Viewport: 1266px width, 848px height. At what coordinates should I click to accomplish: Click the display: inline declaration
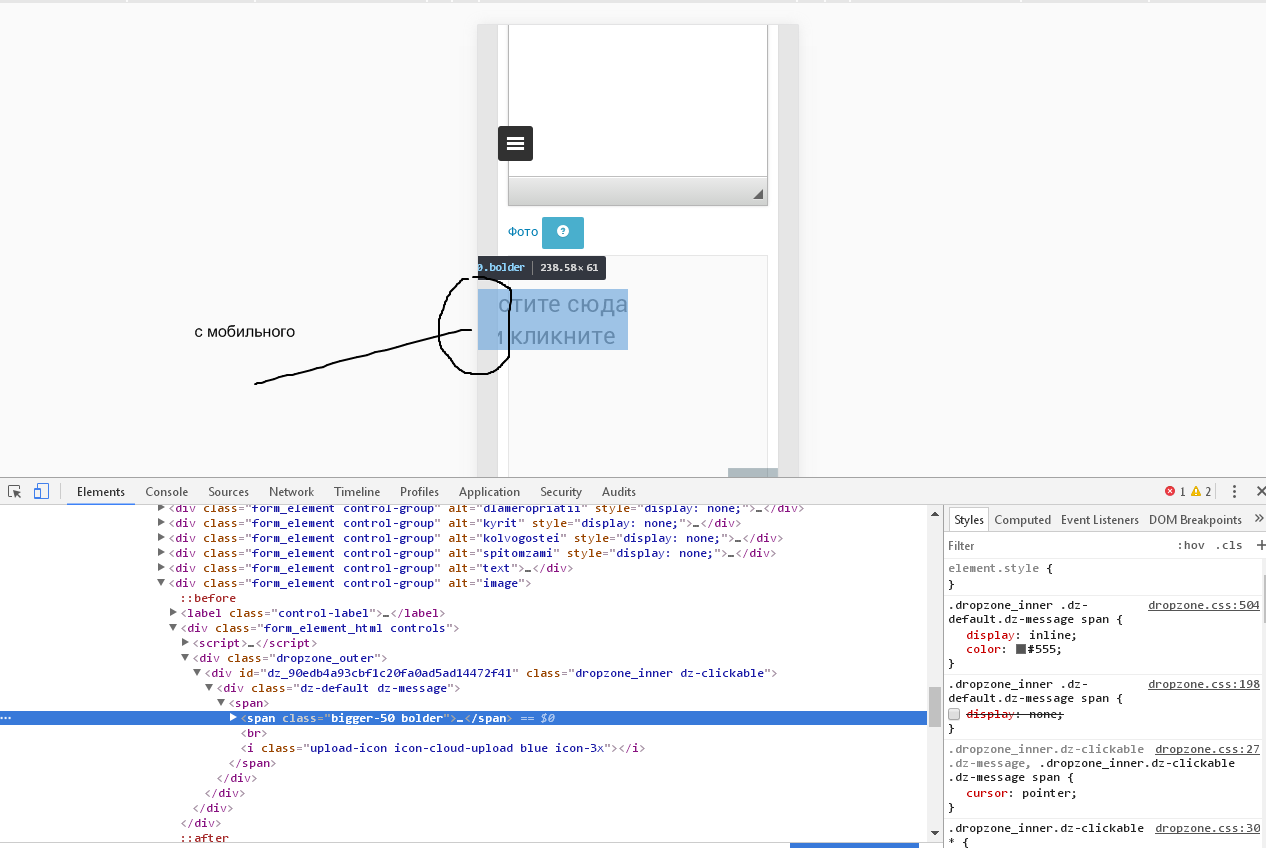[1021, 635]
